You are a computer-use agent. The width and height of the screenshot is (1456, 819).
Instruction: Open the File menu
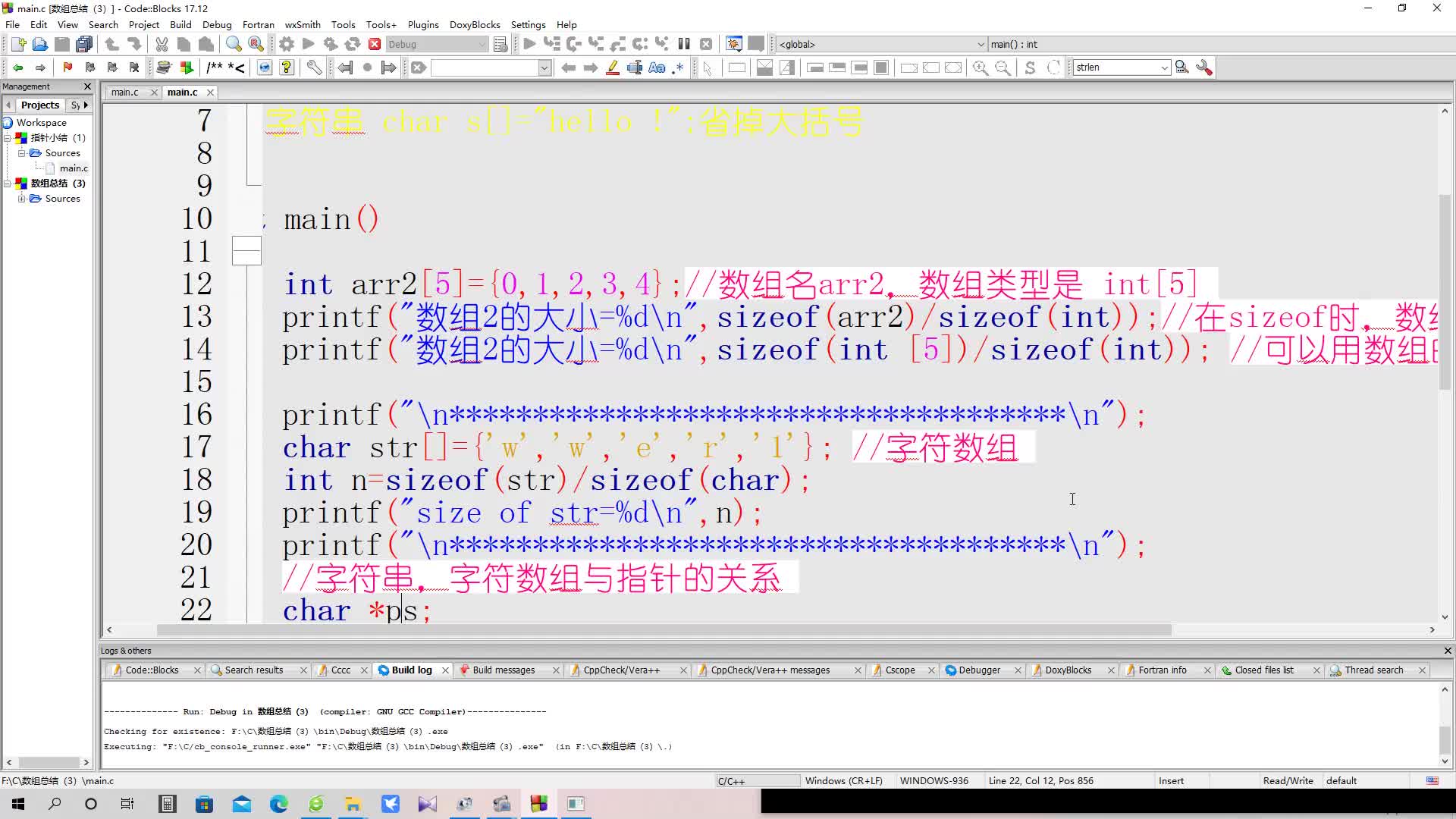[x=12, y=24]
